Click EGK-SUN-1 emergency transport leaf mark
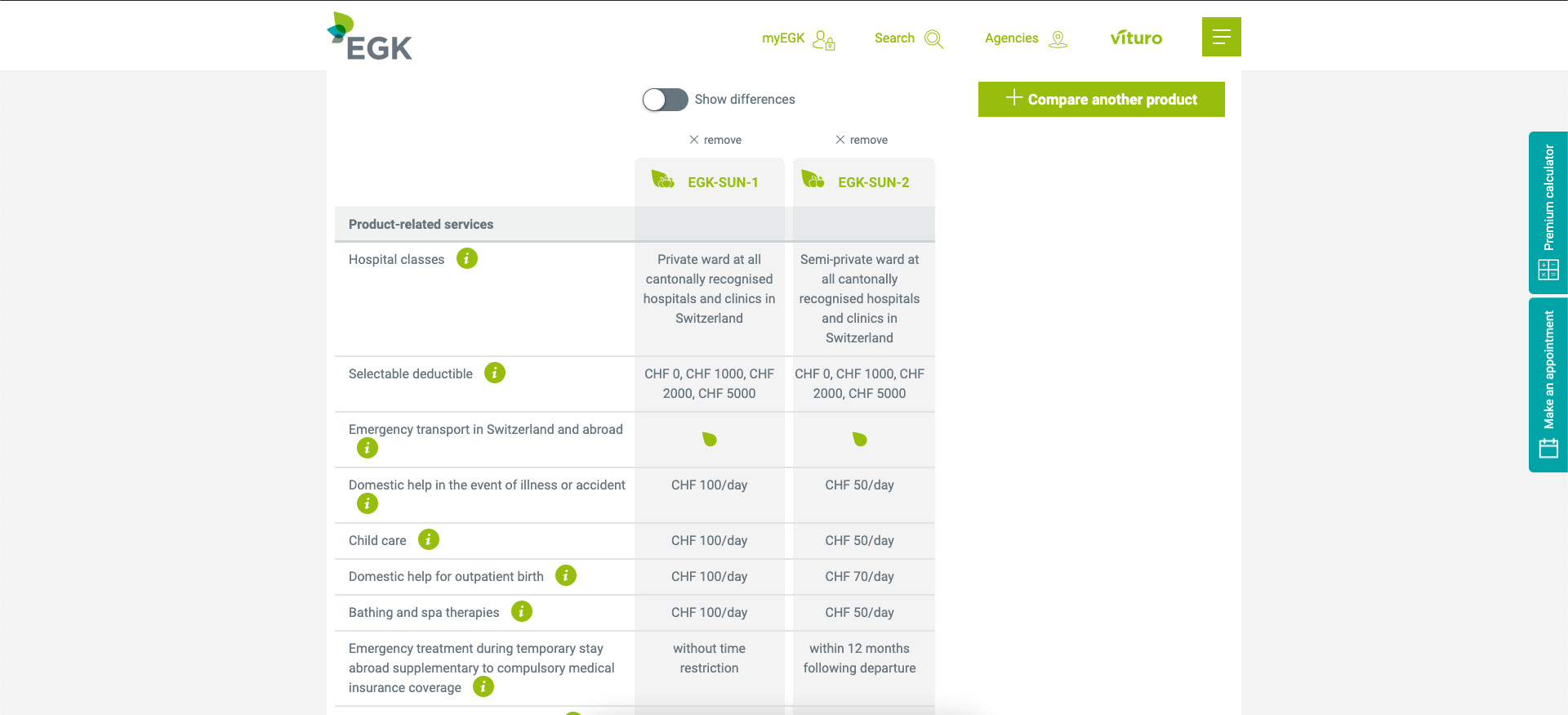1568x715 pixels. 709,440
